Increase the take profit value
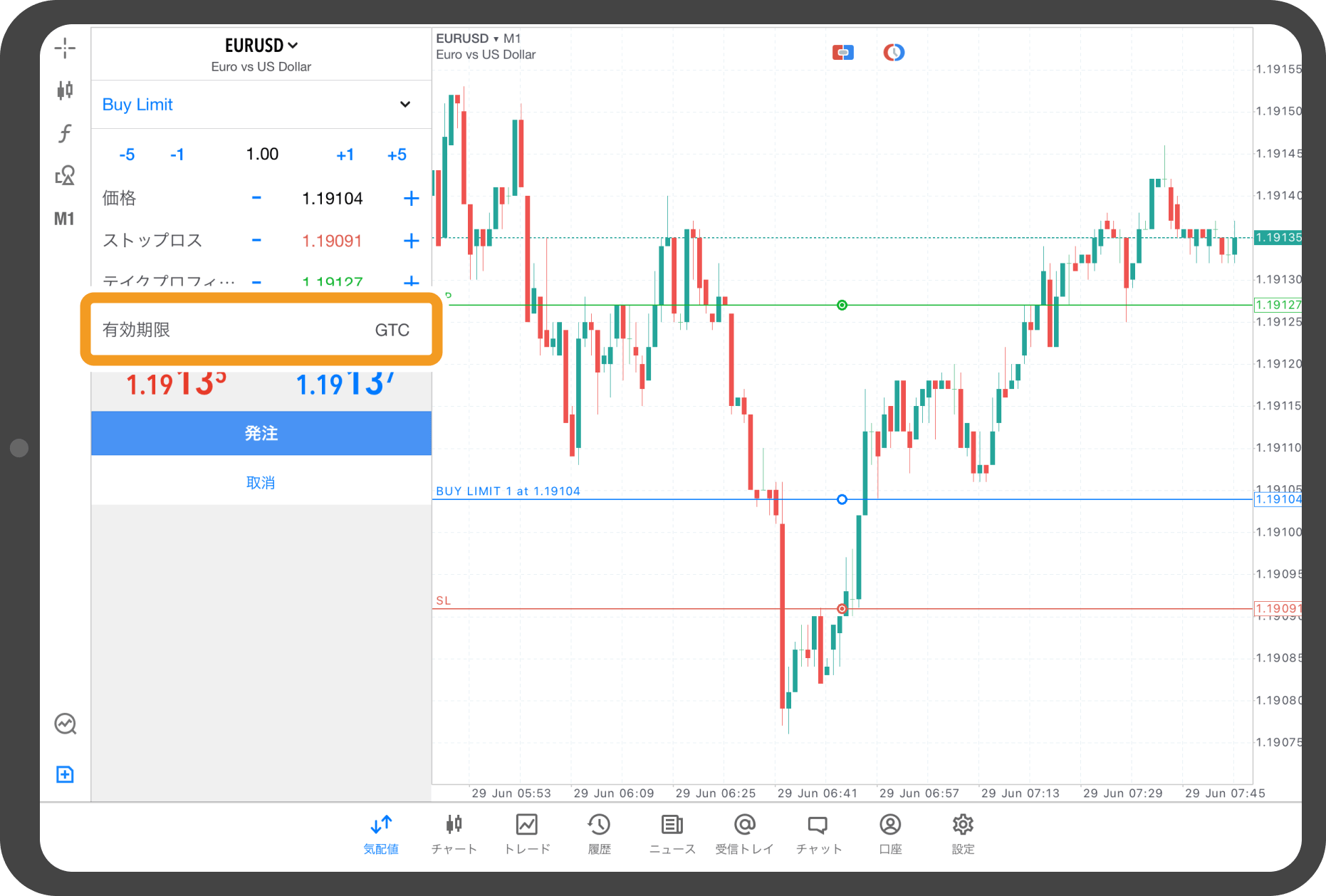The image size is (1326, 896). point(411,282)
